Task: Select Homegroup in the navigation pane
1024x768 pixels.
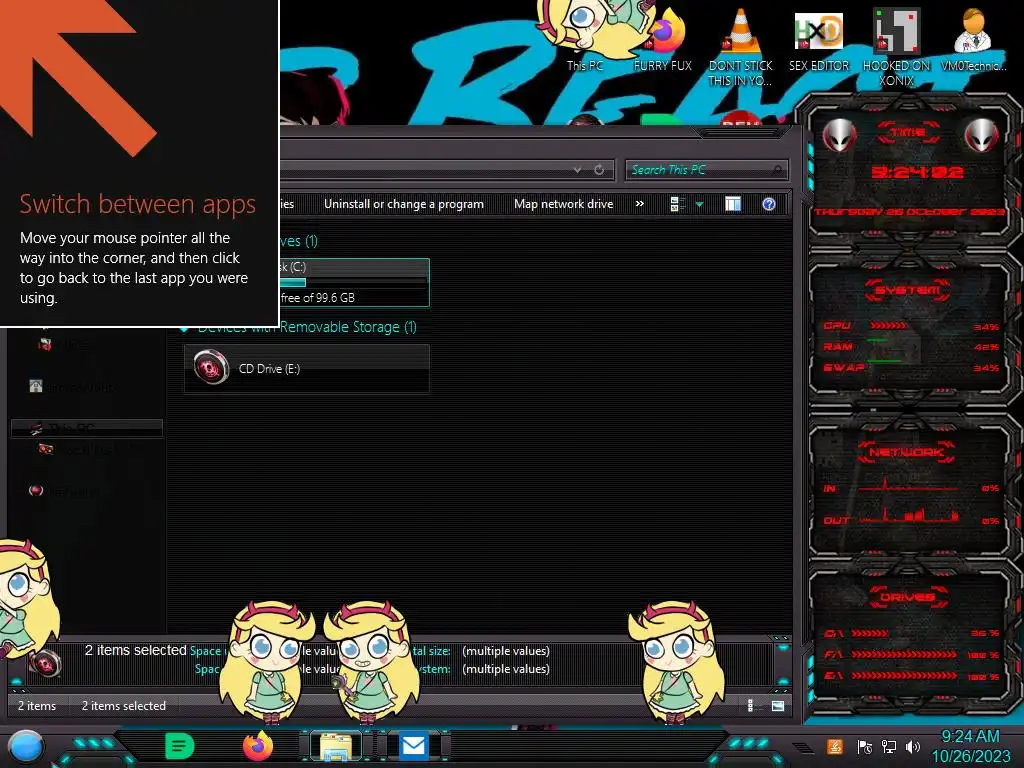Action: pyautogui.click(x=72, y=387)
